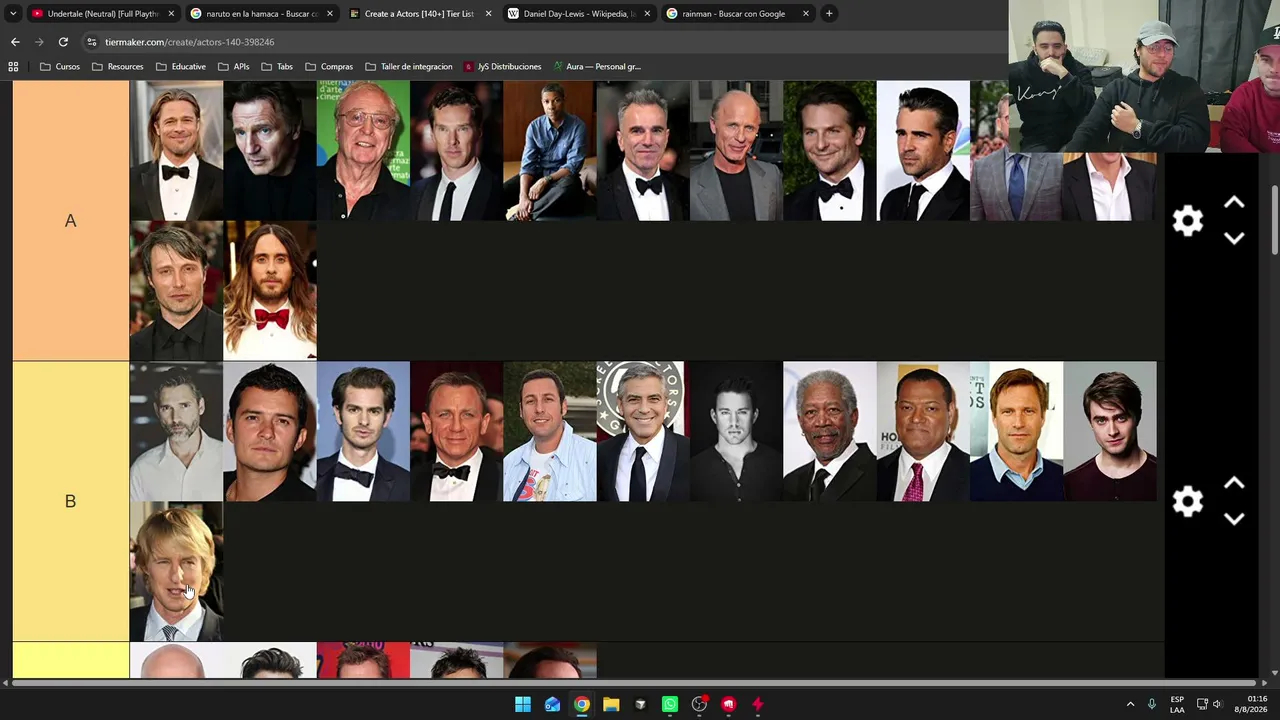This screenshot has height=720, width=1280.
Task: Open OBS Studio from the taskbar
Action: 699,704
